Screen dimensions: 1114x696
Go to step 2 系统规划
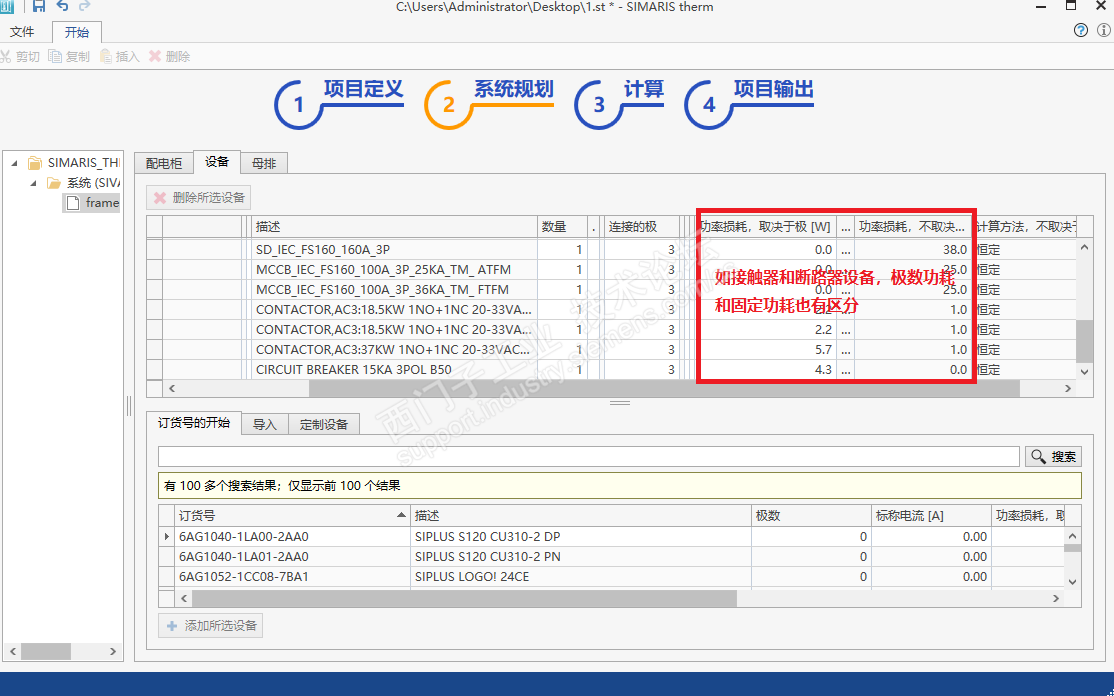point(489,104)
